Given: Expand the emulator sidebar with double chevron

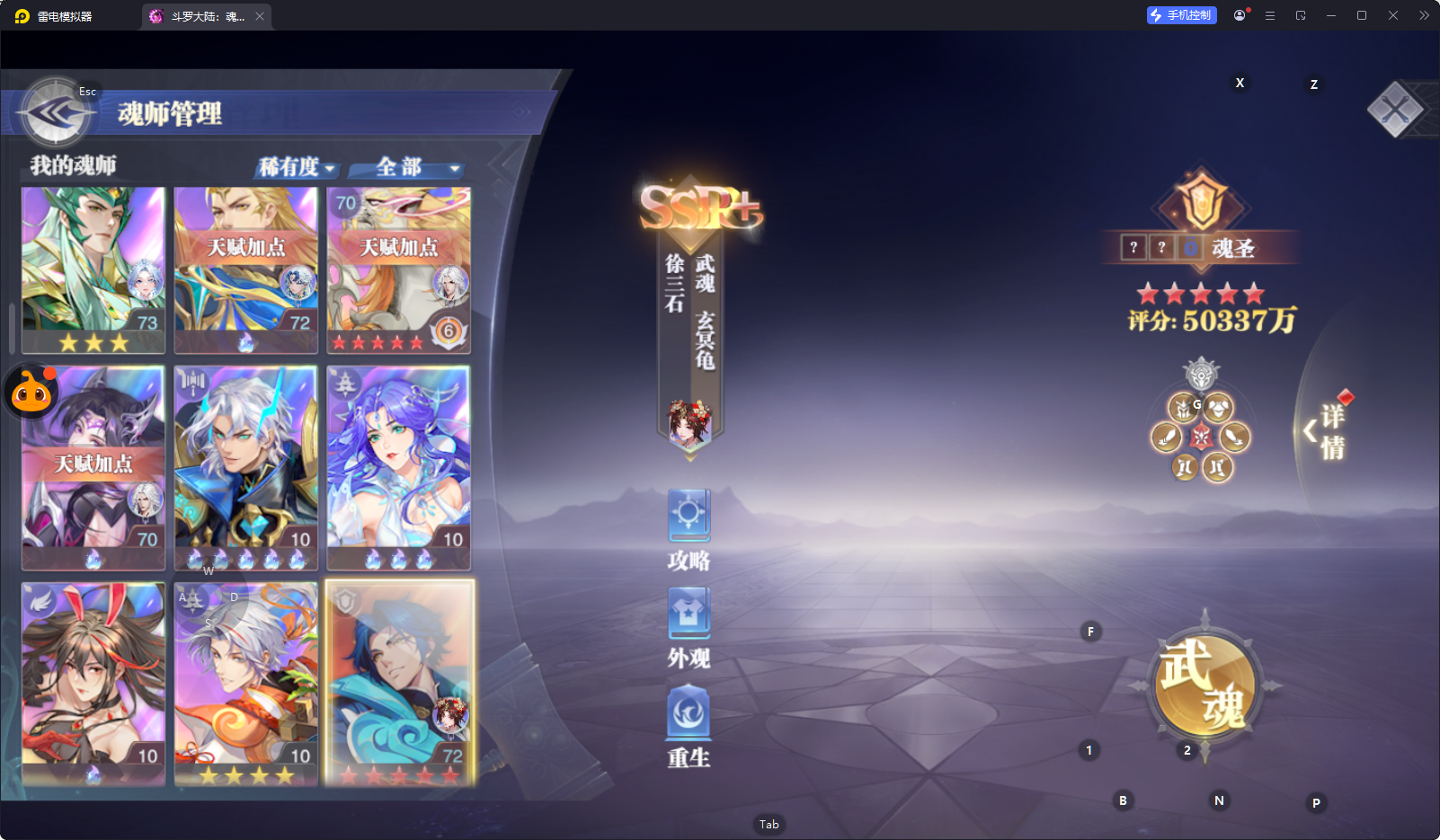Looking at the screenshot, I should click(x=1424, y=15).
